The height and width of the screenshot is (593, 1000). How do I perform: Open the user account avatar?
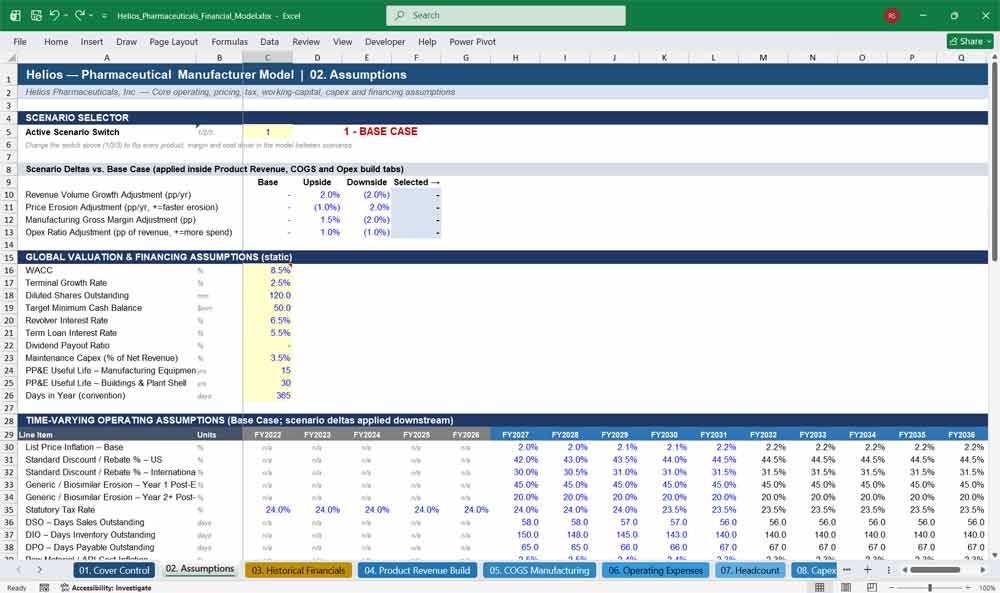[x=892, y=15]
